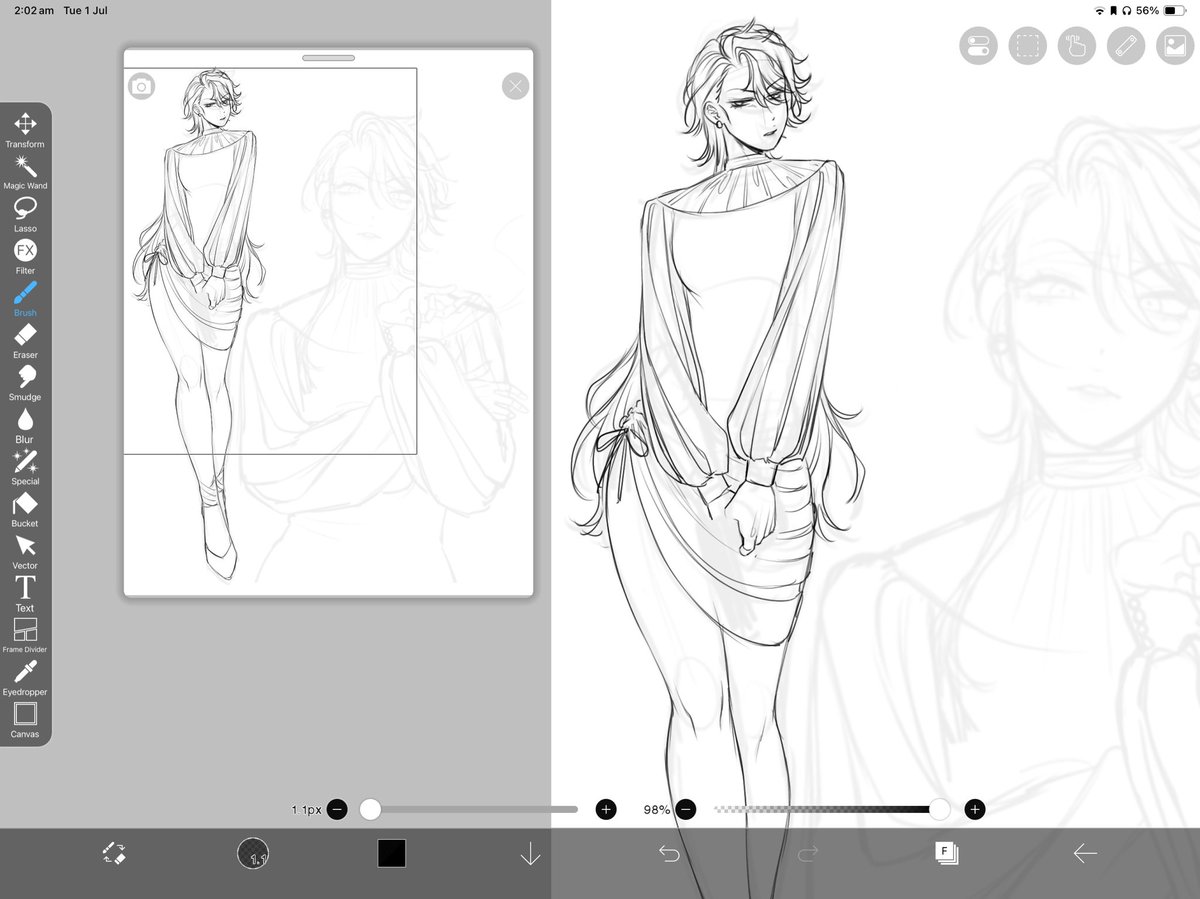Open the Frame Divider tool

pyautogui.click(x=25, y=635)
